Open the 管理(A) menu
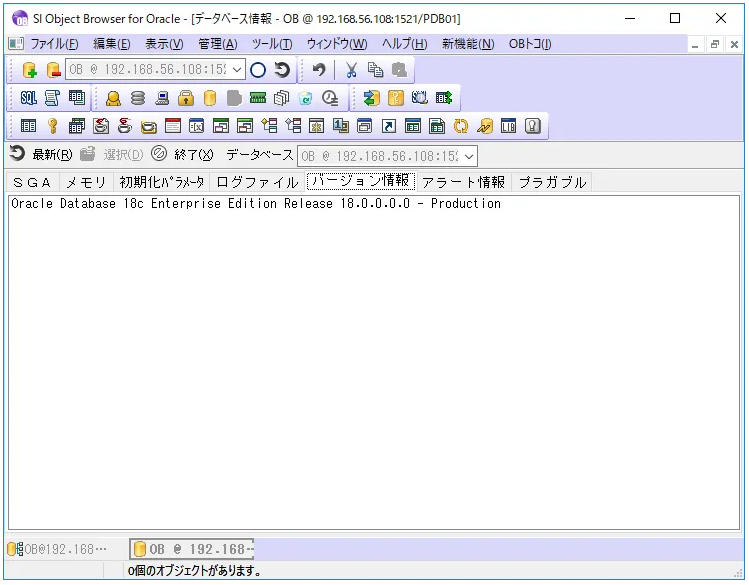Screen dimensions: 749x585 point(218,44)
